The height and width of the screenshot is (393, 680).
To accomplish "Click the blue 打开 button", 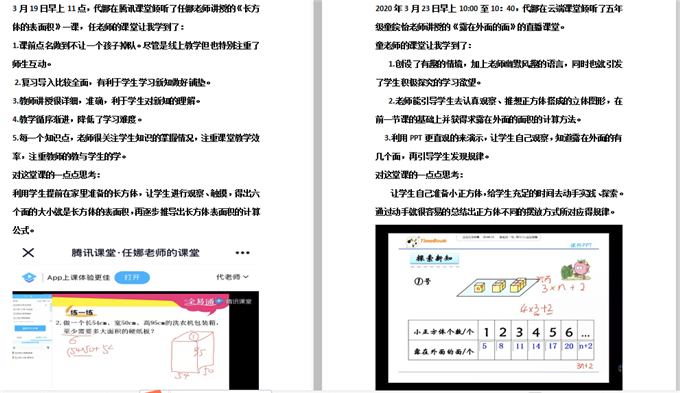I will (132, 277).
